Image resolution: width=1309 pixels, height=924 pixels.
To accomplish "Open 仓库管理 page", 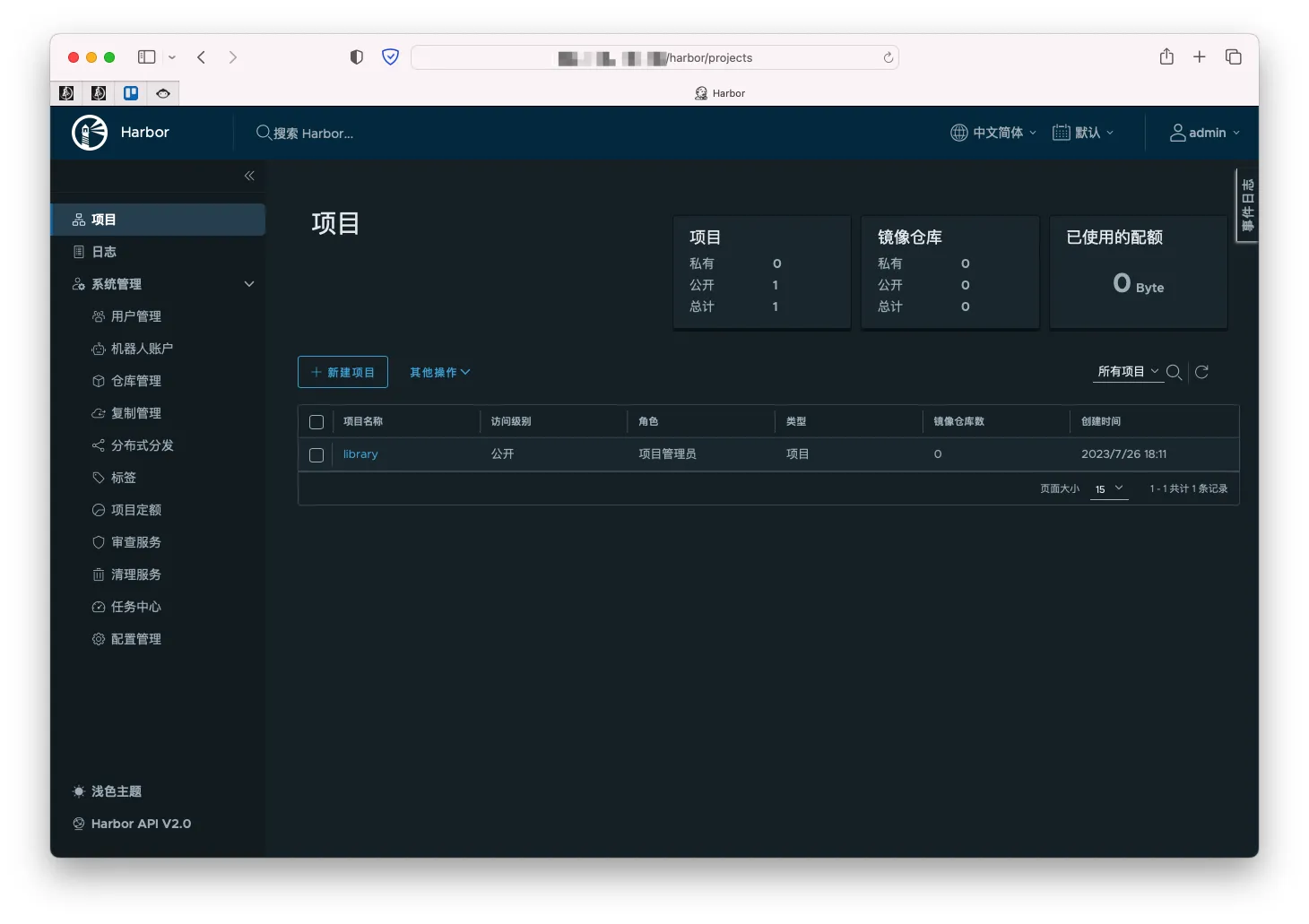I will 136,381.
